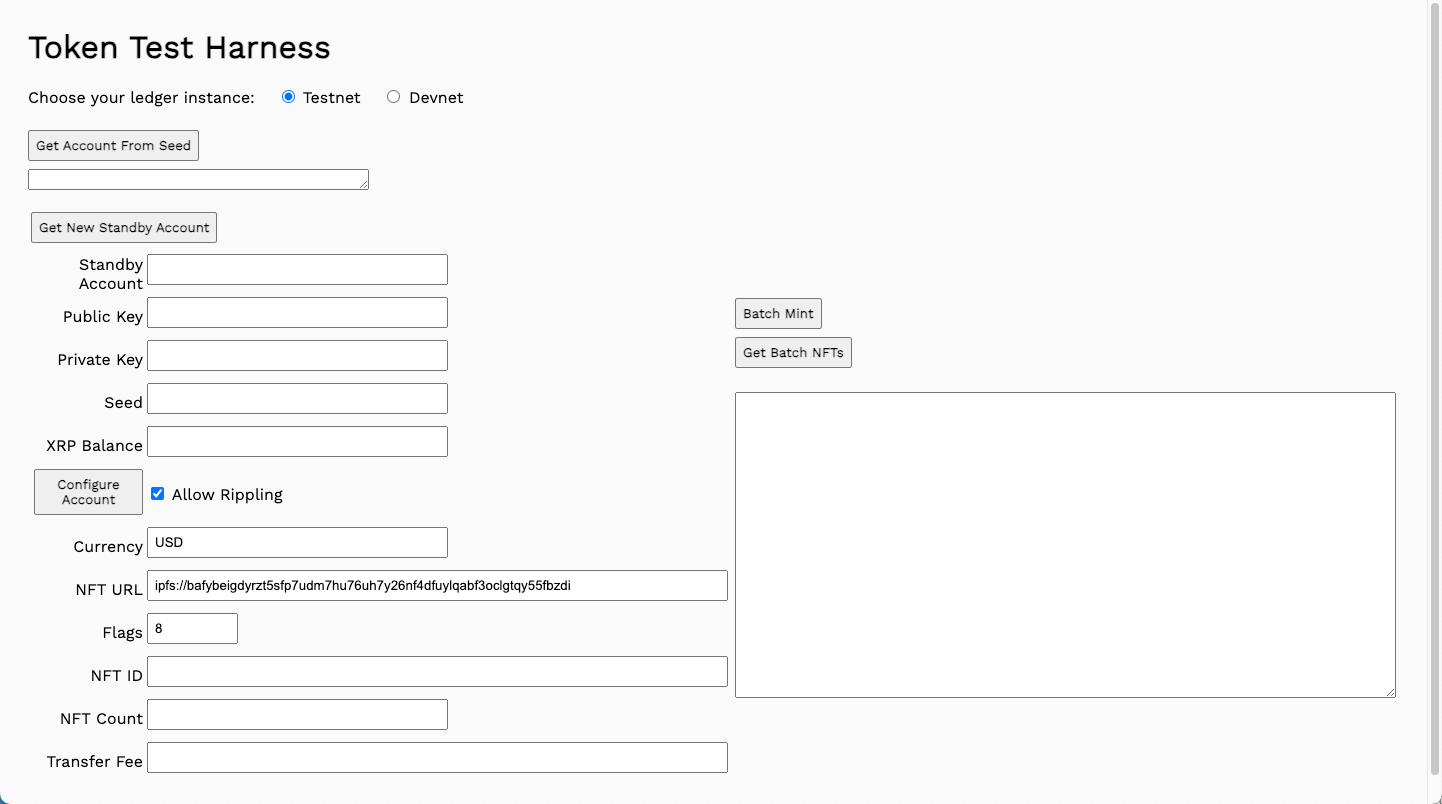Toggle the Allow Rippling checkbox
Image resolution: width=1442 pixels, height=804 pixels.
158,494
